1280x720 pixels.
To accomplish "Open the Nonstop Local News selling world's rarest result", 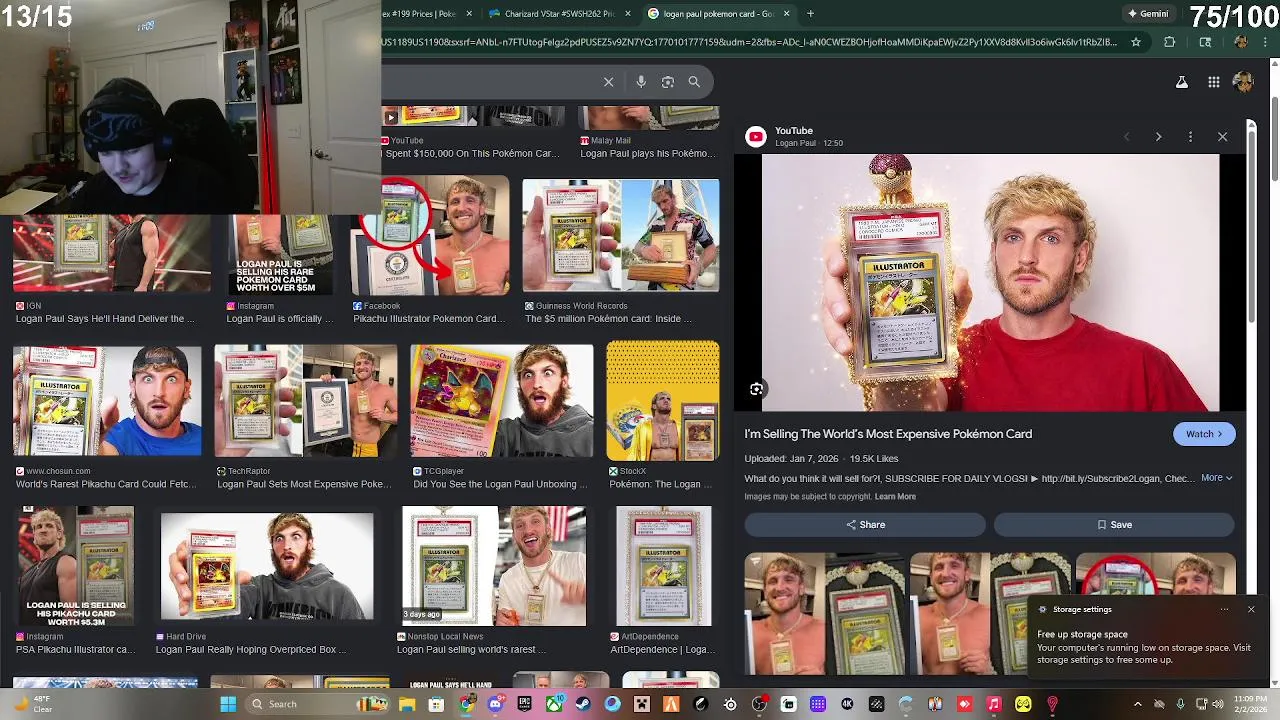I will [494, 567].
